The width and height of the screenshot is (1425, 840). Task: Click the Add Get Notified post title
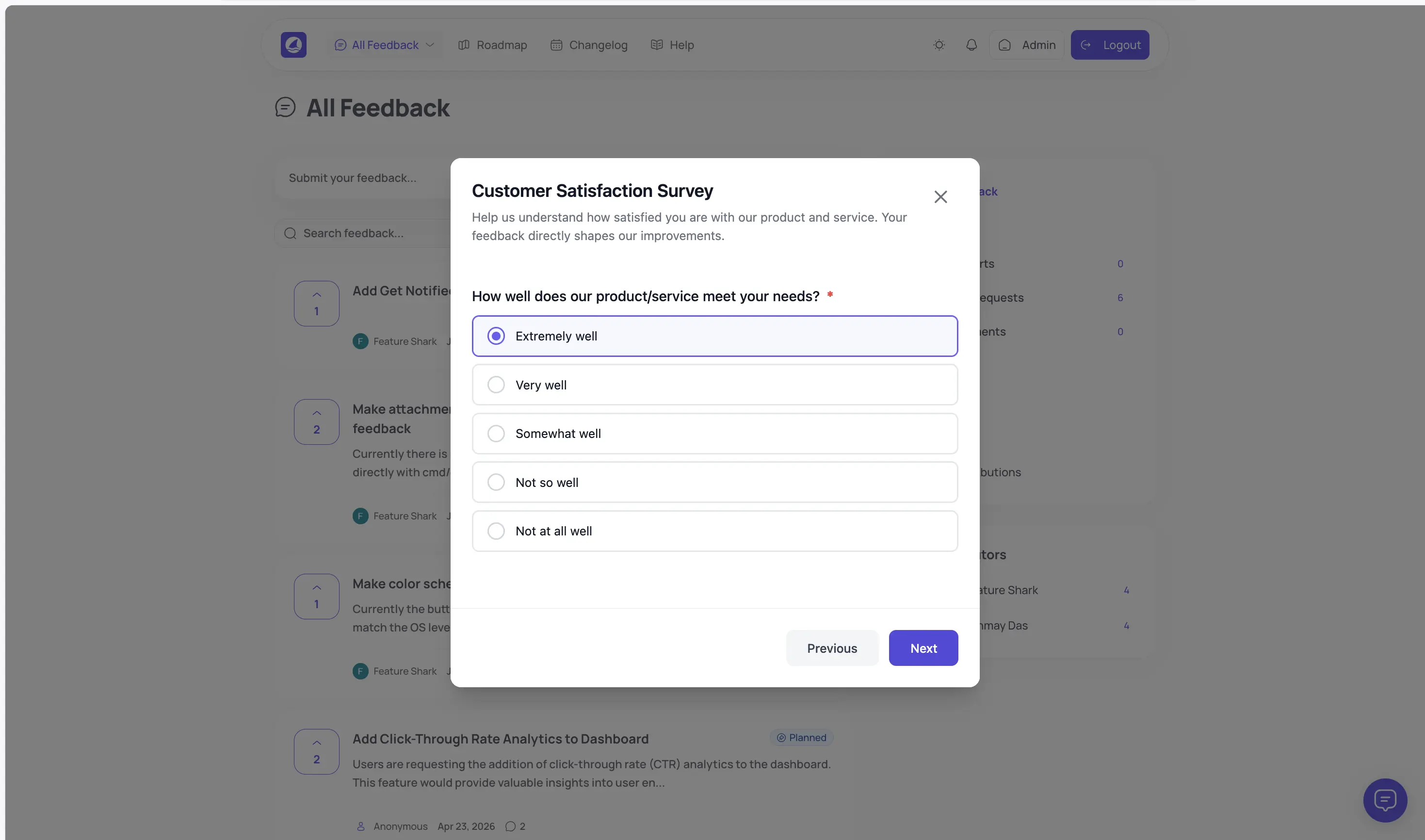point(401,291)
